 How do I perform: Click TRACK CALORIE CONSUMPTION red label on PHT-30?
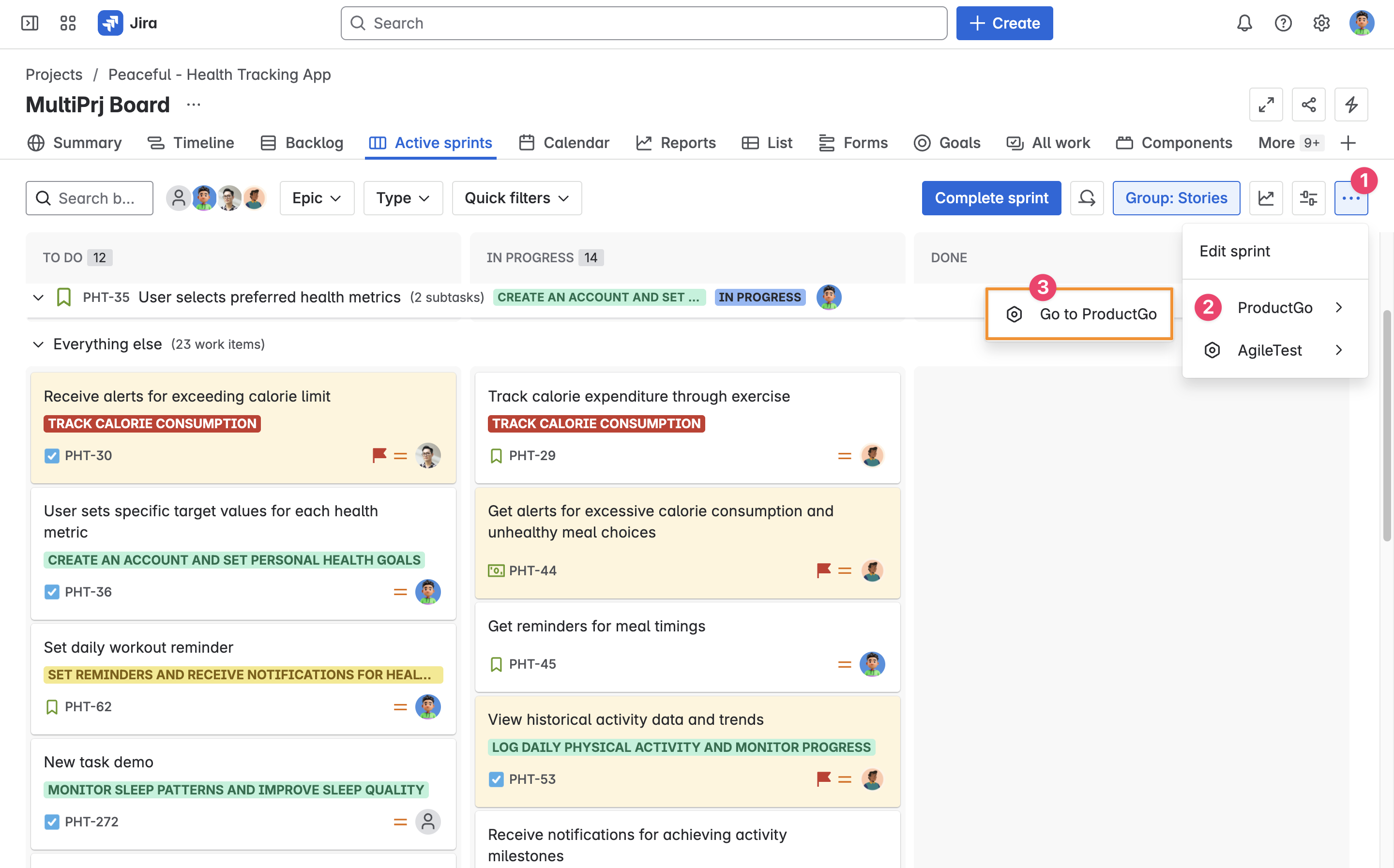pos(152,424)
